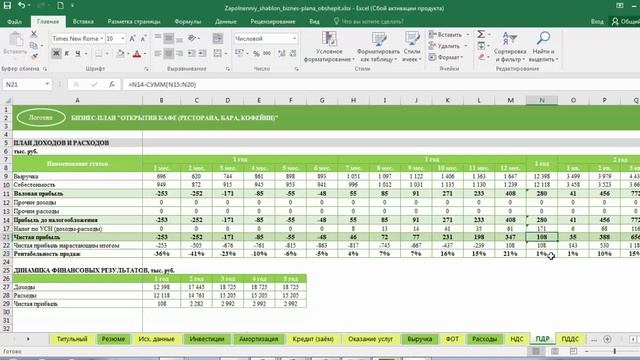Image resolution: width=640 pixels, height=360 pixels.
Task: Click increase indent icon
Action: 202,53
